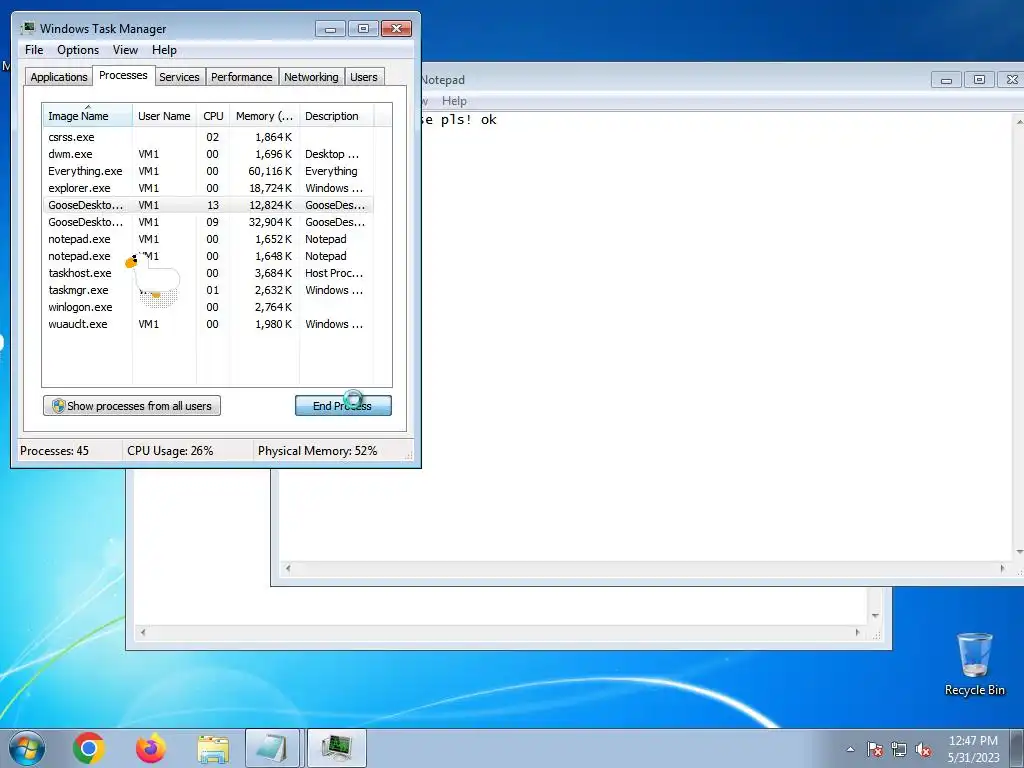Open the Options menu in Task Manager
Screen dimensions: 1024x768
click(78, 50)
